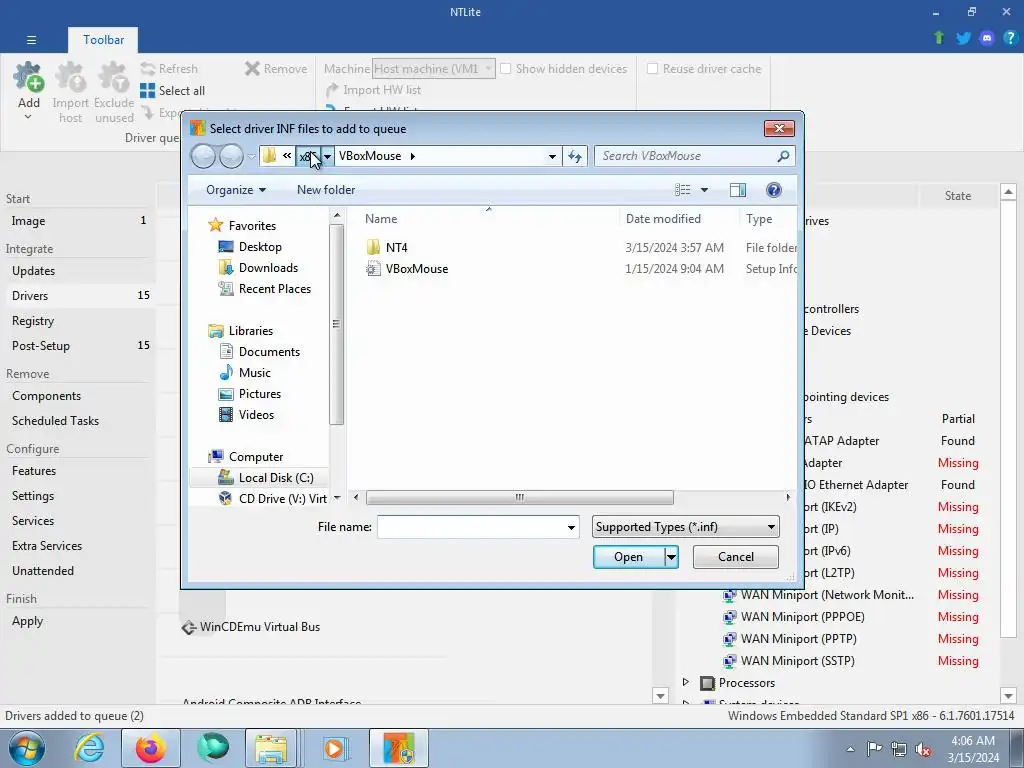Click the Refresh toolbar item
The image size is (1024, 768).
point(169,69)
